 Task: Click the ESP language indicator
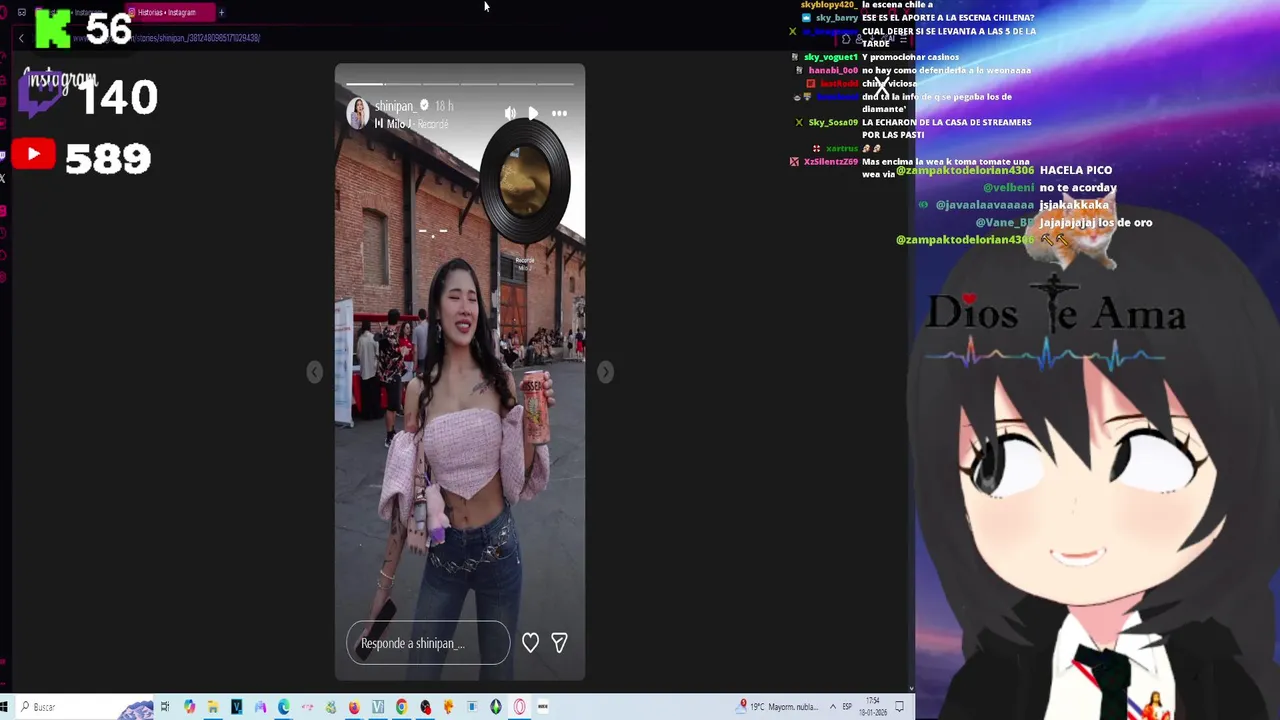pyautogui.click(x=848, y=707)
